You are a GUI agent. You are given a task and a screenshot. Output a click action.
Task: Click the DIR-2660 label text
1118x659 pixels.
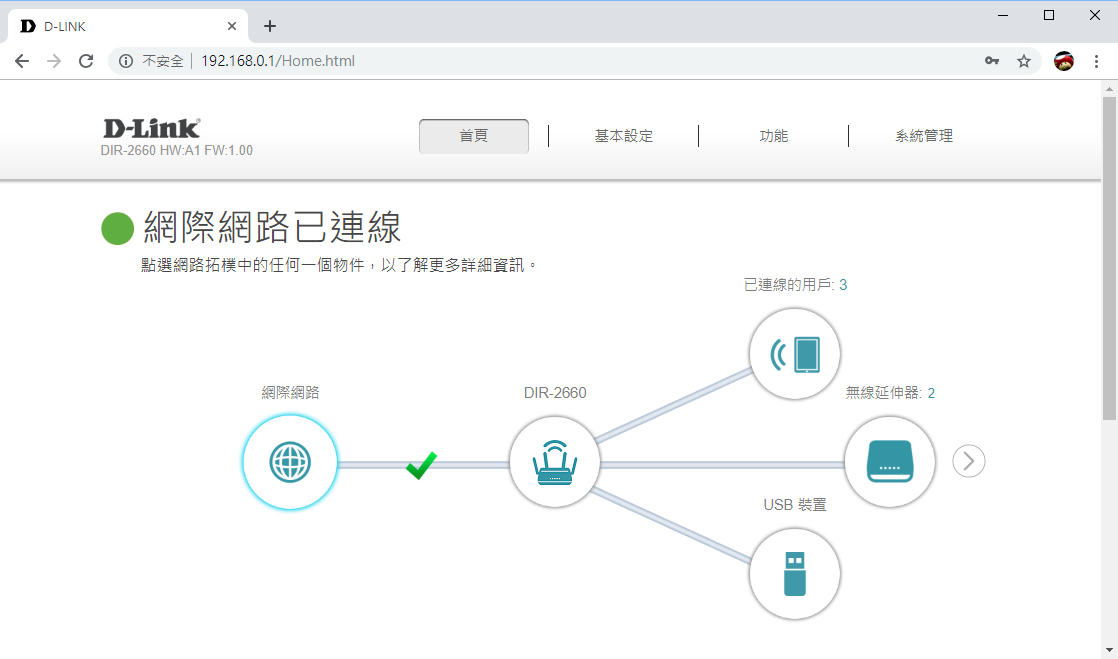click(x=555, y=393)
